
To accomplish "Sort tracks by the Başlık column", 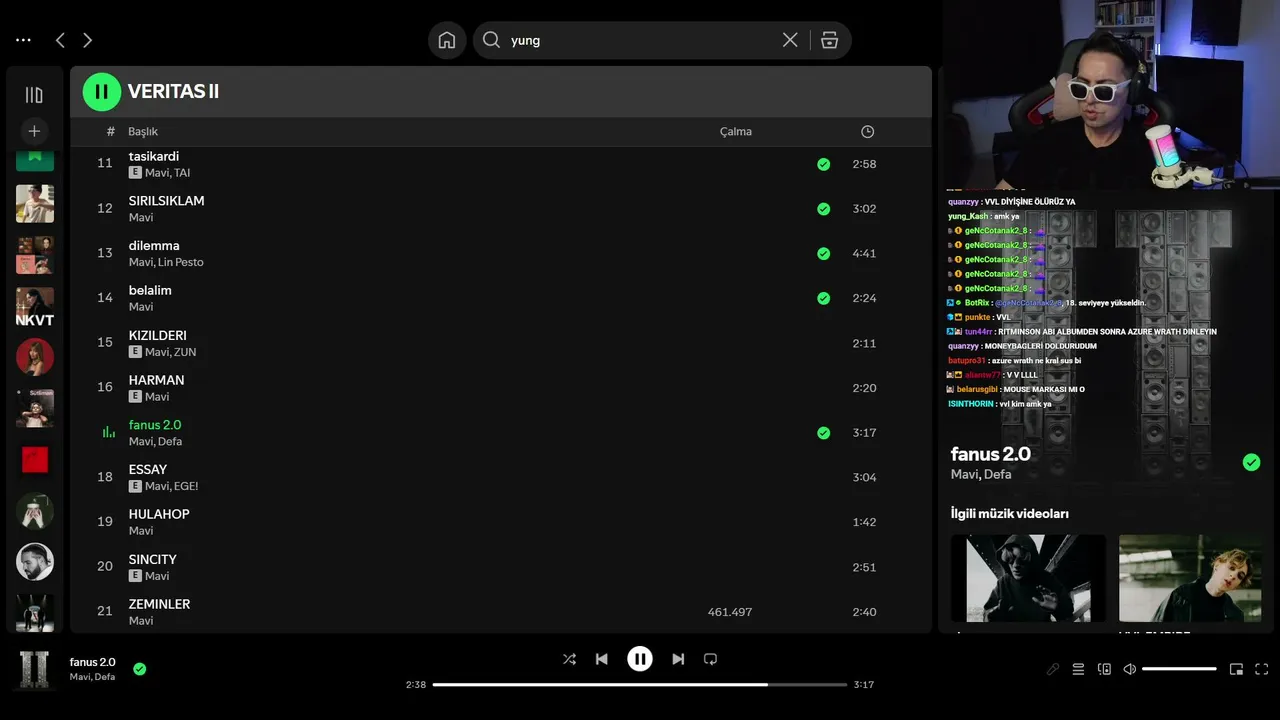I will (x=143, y=132).
